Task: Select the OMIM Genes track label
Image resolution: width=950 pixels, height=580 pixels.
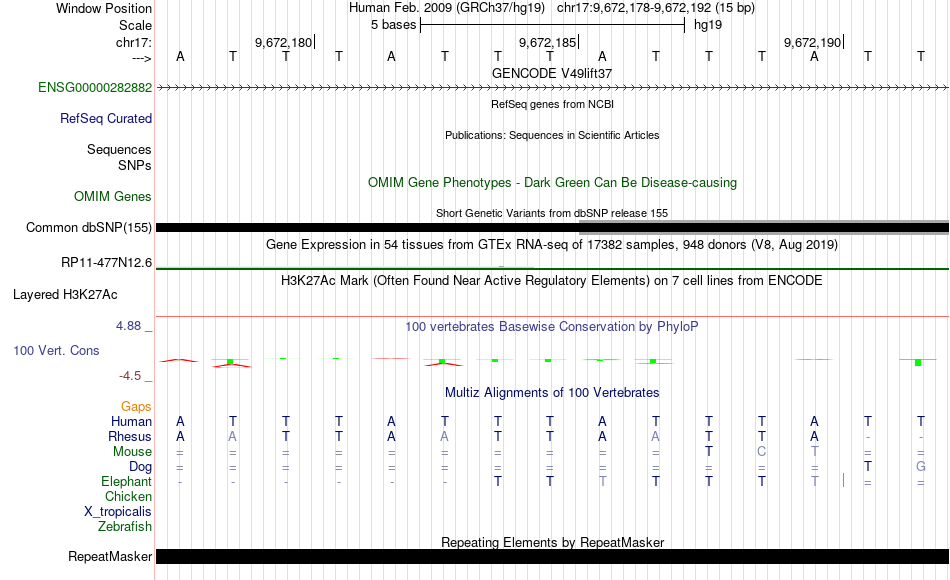Action: (113, 196)
